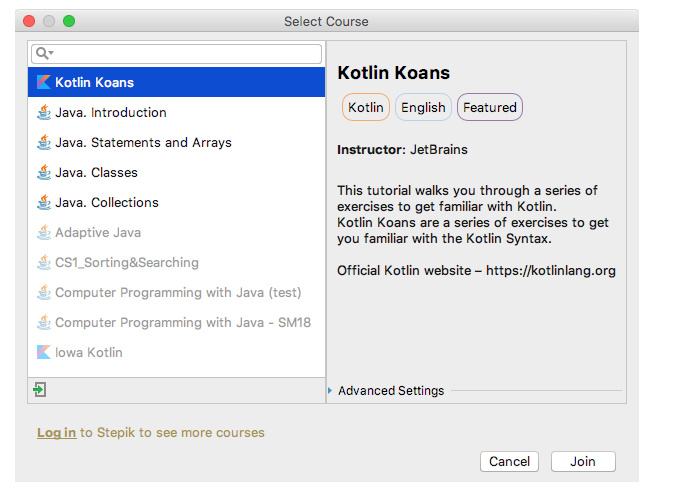The image size is (700, 501).
Task: Click the Java icon next to Java. Statements and Arrays
Action: pos(43,142)
